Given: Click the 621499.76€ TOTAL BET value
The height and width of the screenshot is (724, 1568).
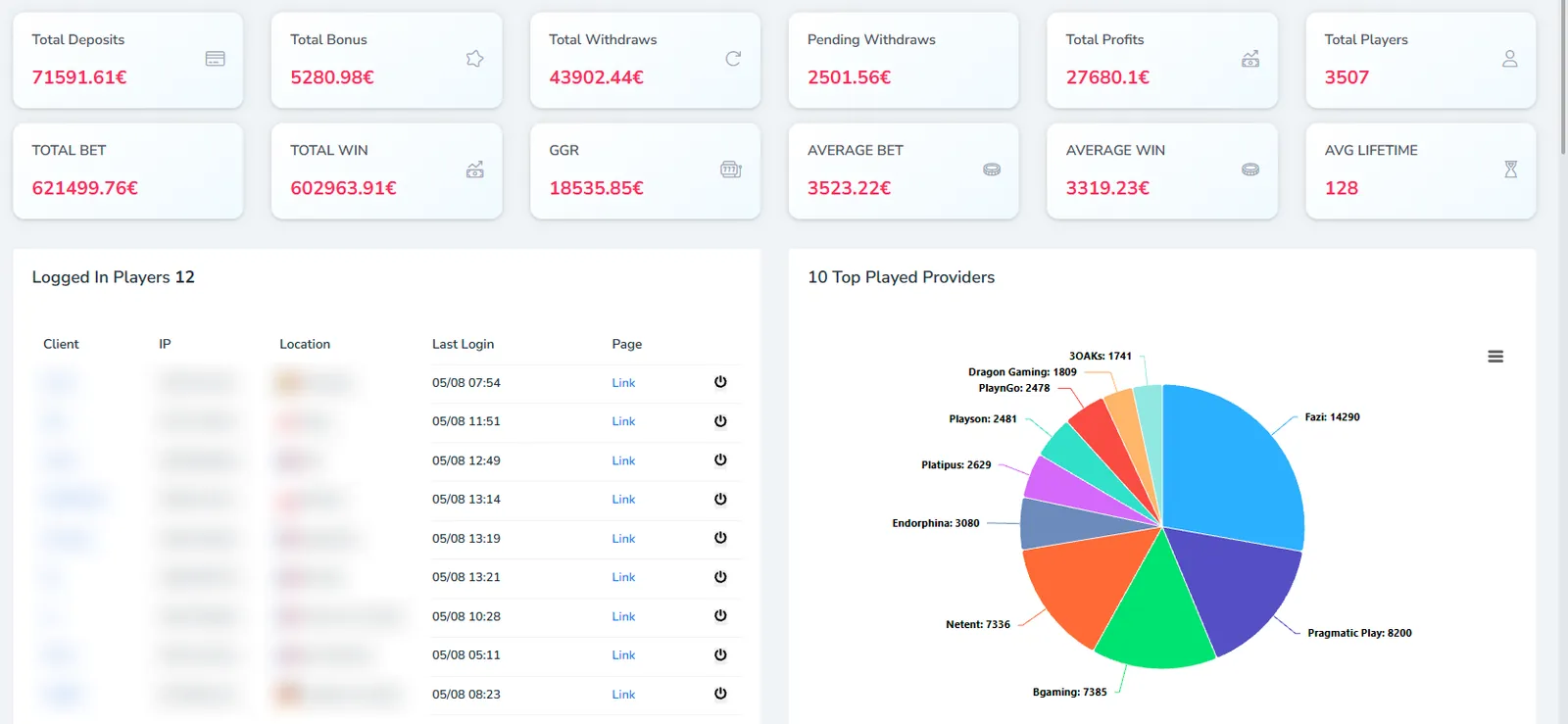Looking at the screenshot, I should [x=85, y=188].
